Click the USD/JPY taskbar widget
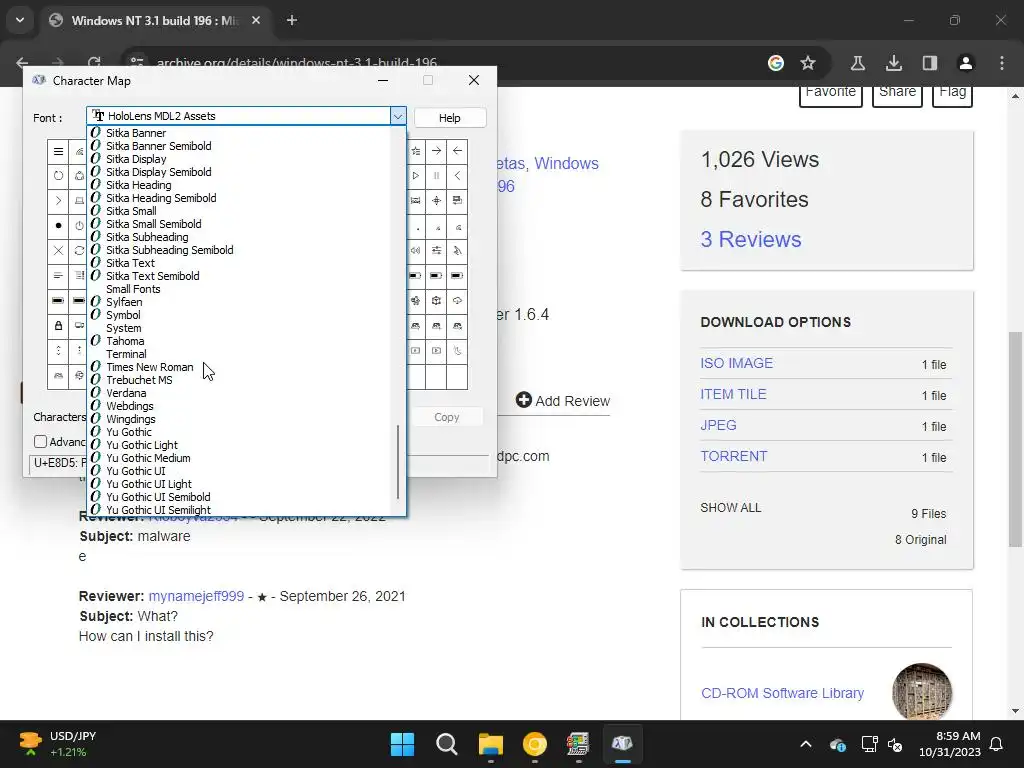The image size is (1024, 768). coord(57,744)
